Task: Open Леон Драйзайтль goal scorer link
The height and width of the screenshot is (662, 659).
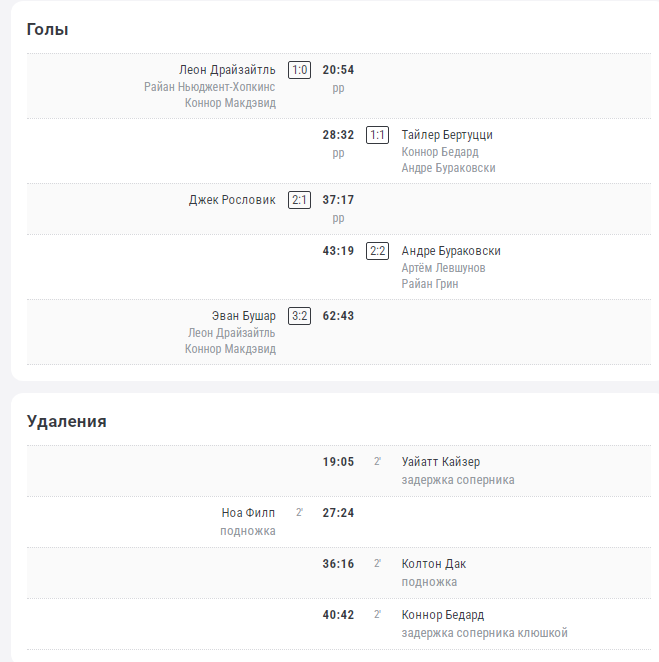Action: click(x=227, y=70)
